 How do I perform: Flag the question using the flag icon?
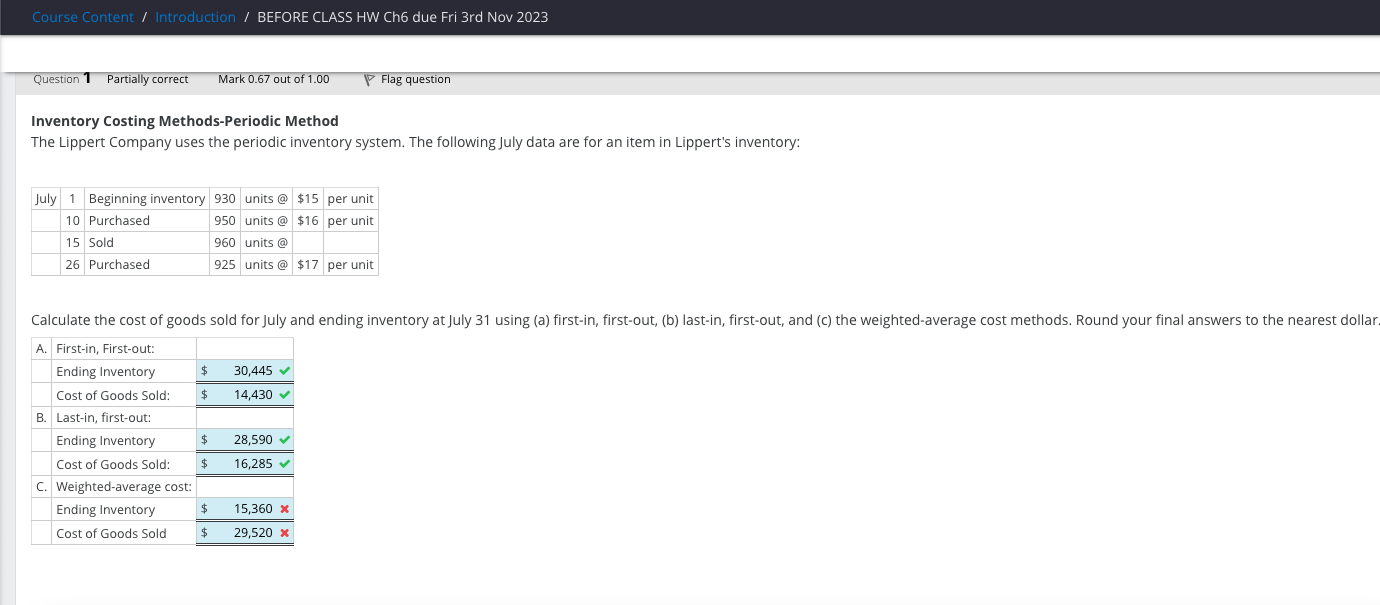coord(368,79)
